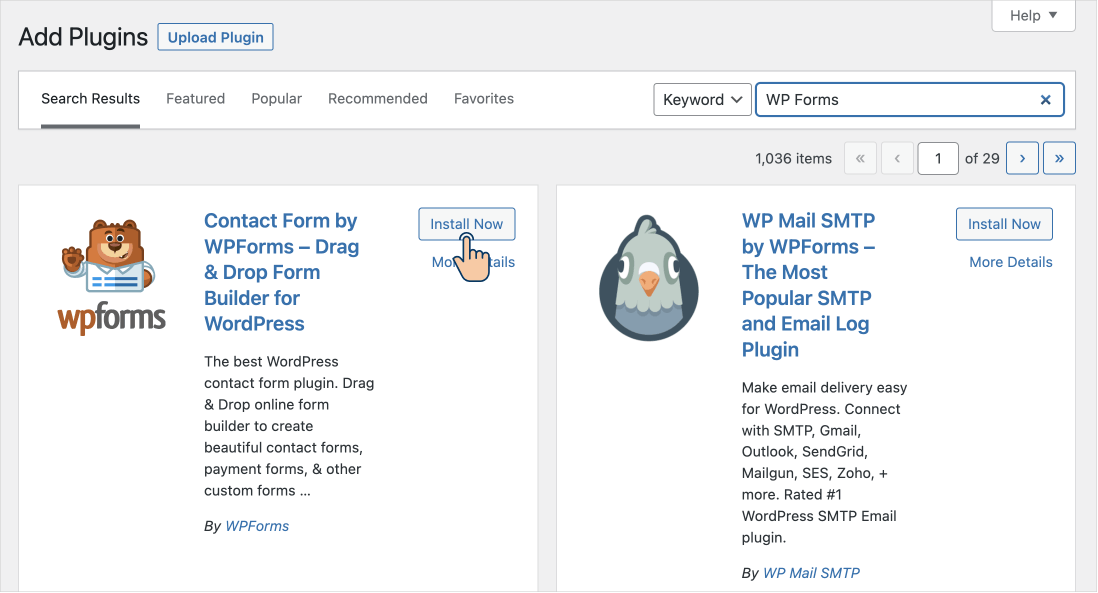Open the Keyword search type dropdown

(x=702, y=99)
